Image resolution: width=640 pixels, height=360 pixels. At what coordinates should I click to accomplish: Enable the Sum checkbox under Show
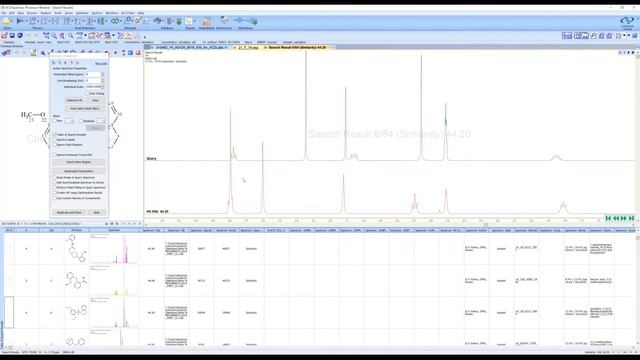tap(55, 121)
